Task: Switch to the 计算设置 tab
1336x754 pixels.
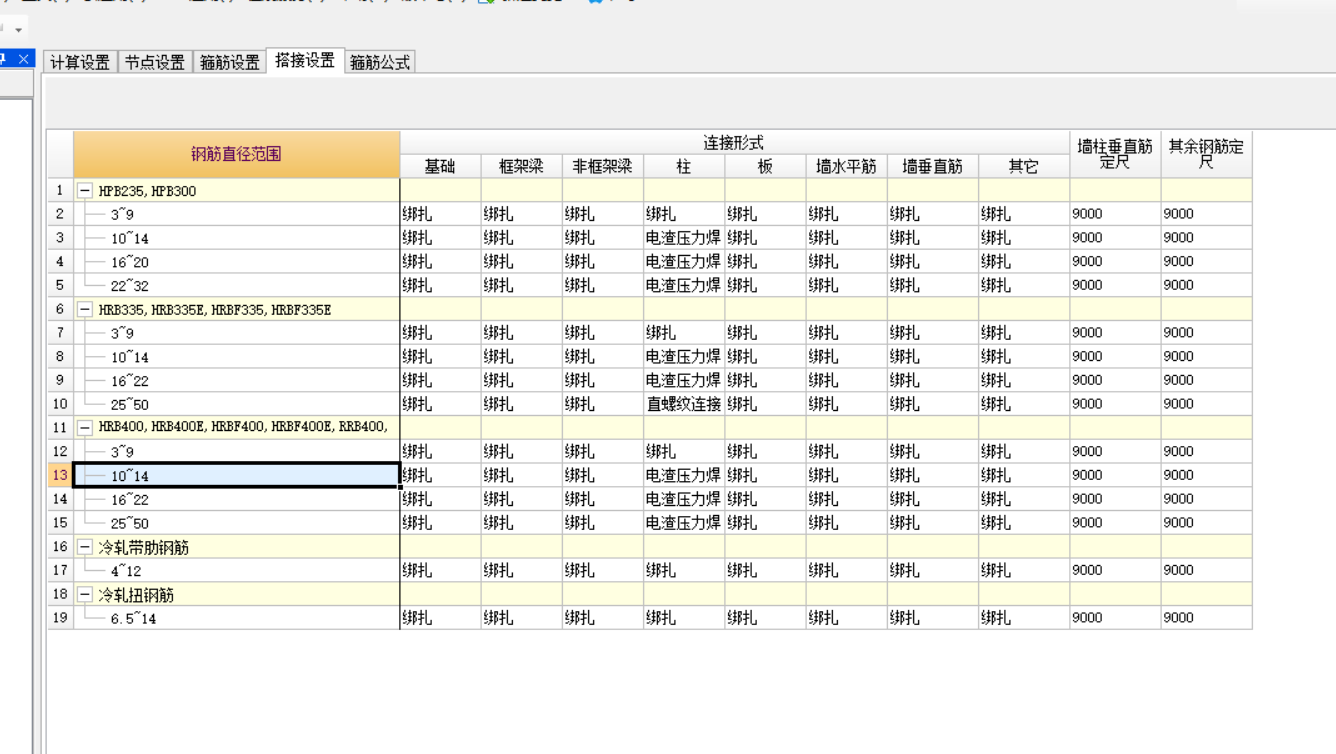Action: 80,62
